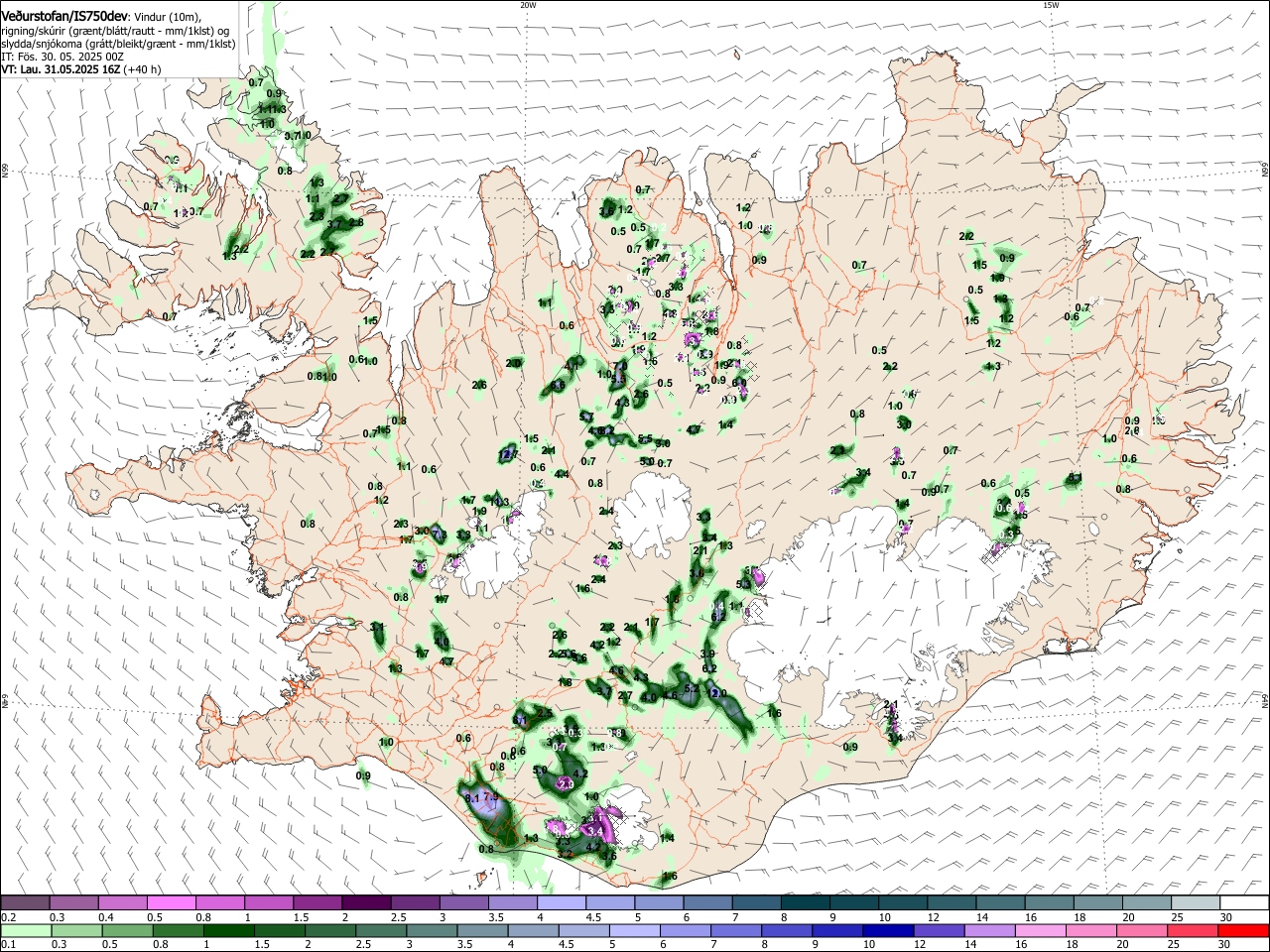Viewport: 1270px width, 952px height.
Task: Click the '(+40 h)' forecast offset text
Action: click(x=142, y=69)
